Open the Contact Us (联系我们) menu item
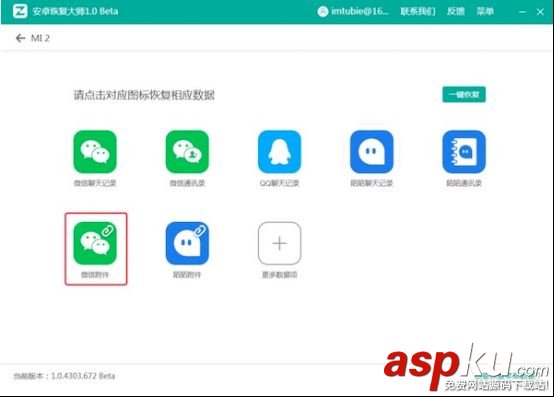 418,11
